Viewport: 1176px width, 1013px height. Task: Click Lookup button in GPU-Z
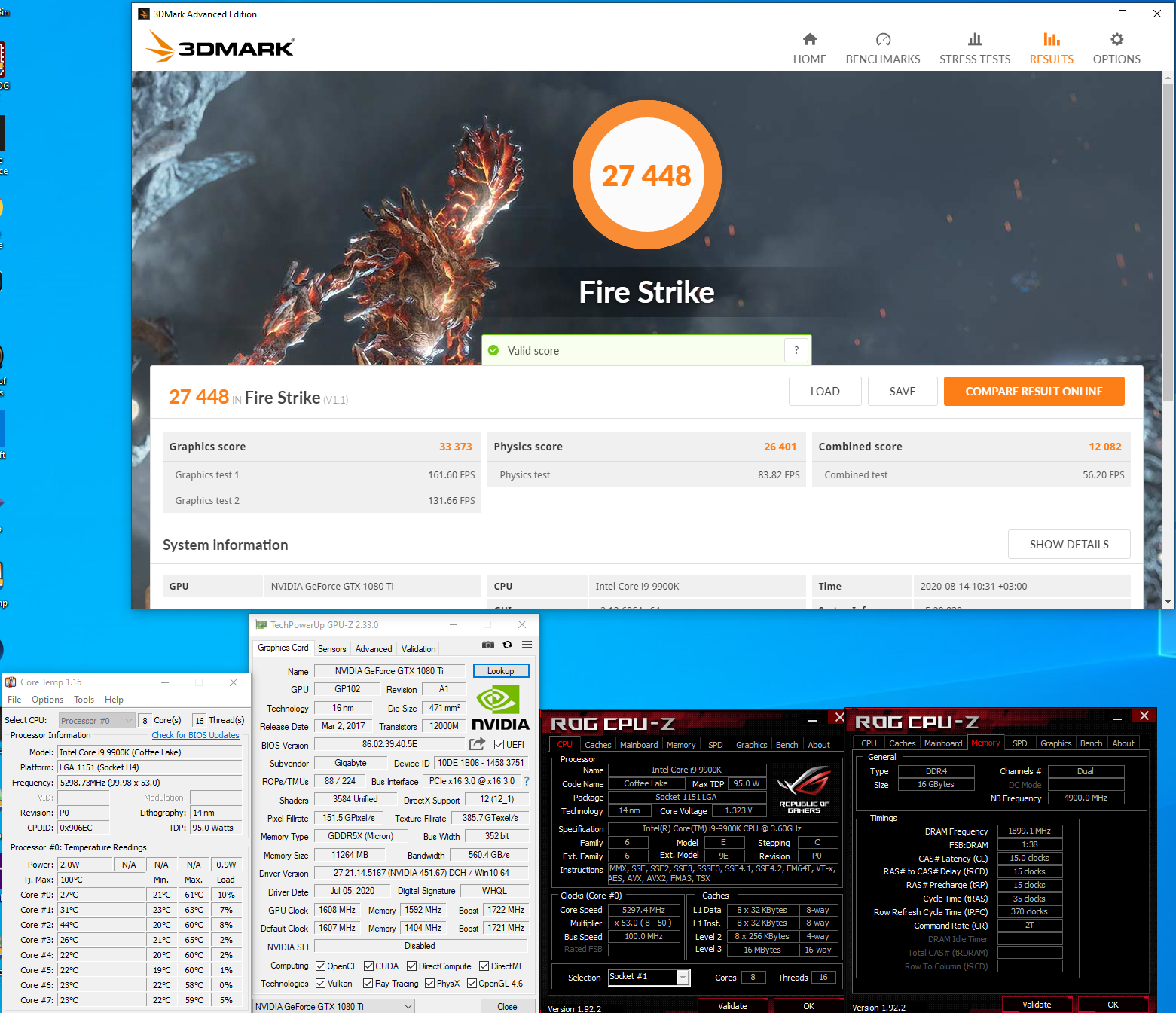coord(501,671)
